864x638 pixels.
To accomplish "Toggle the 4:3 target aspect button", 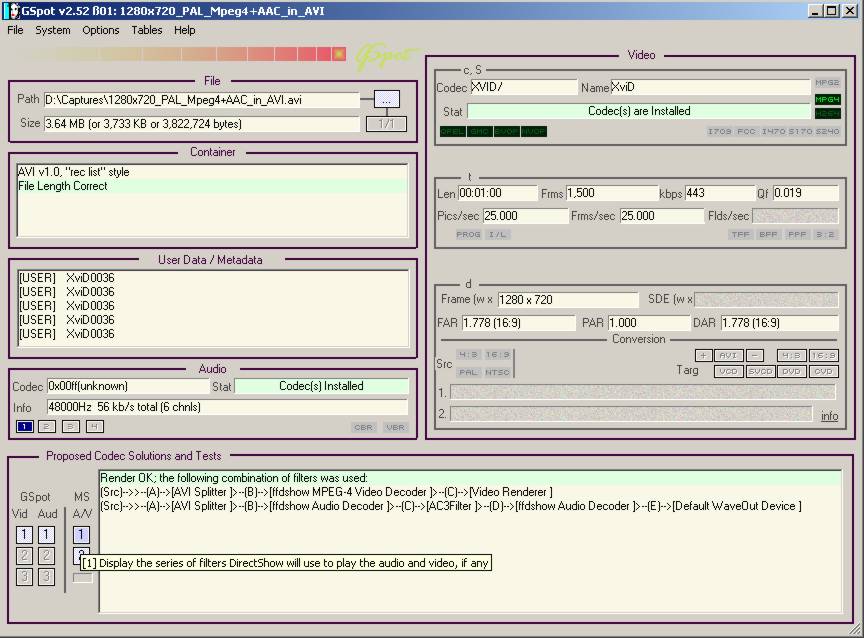I will tap(792, 355).
